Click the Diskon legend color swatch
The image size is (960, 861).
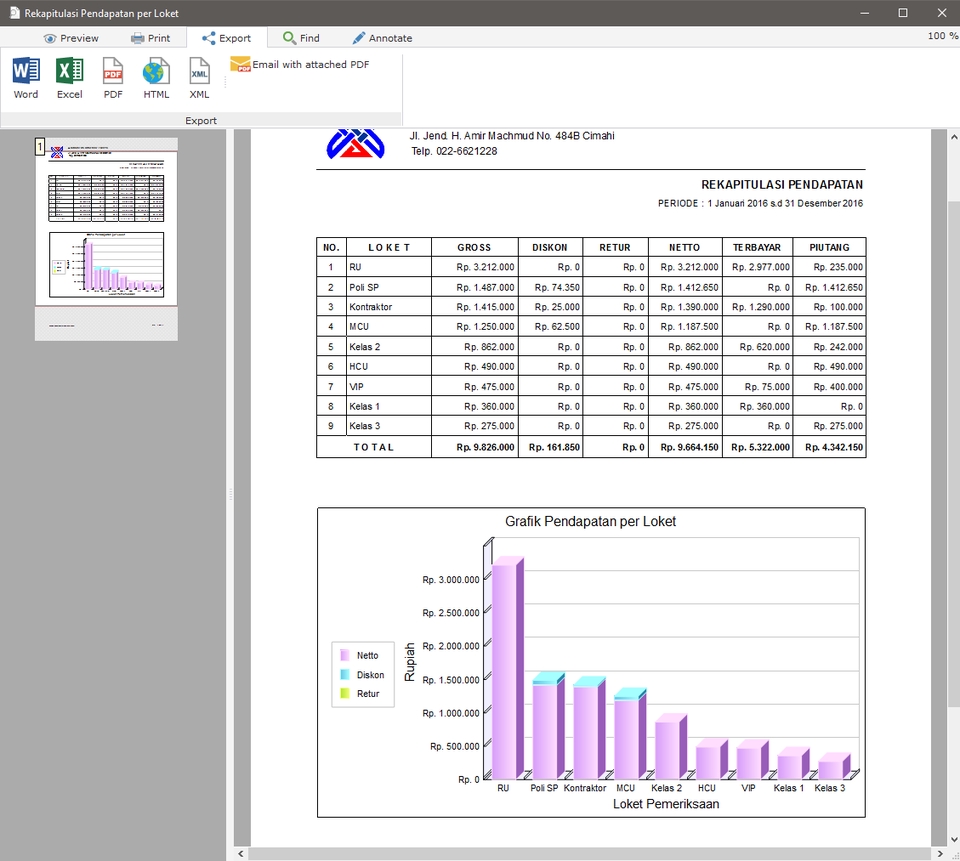345,674
